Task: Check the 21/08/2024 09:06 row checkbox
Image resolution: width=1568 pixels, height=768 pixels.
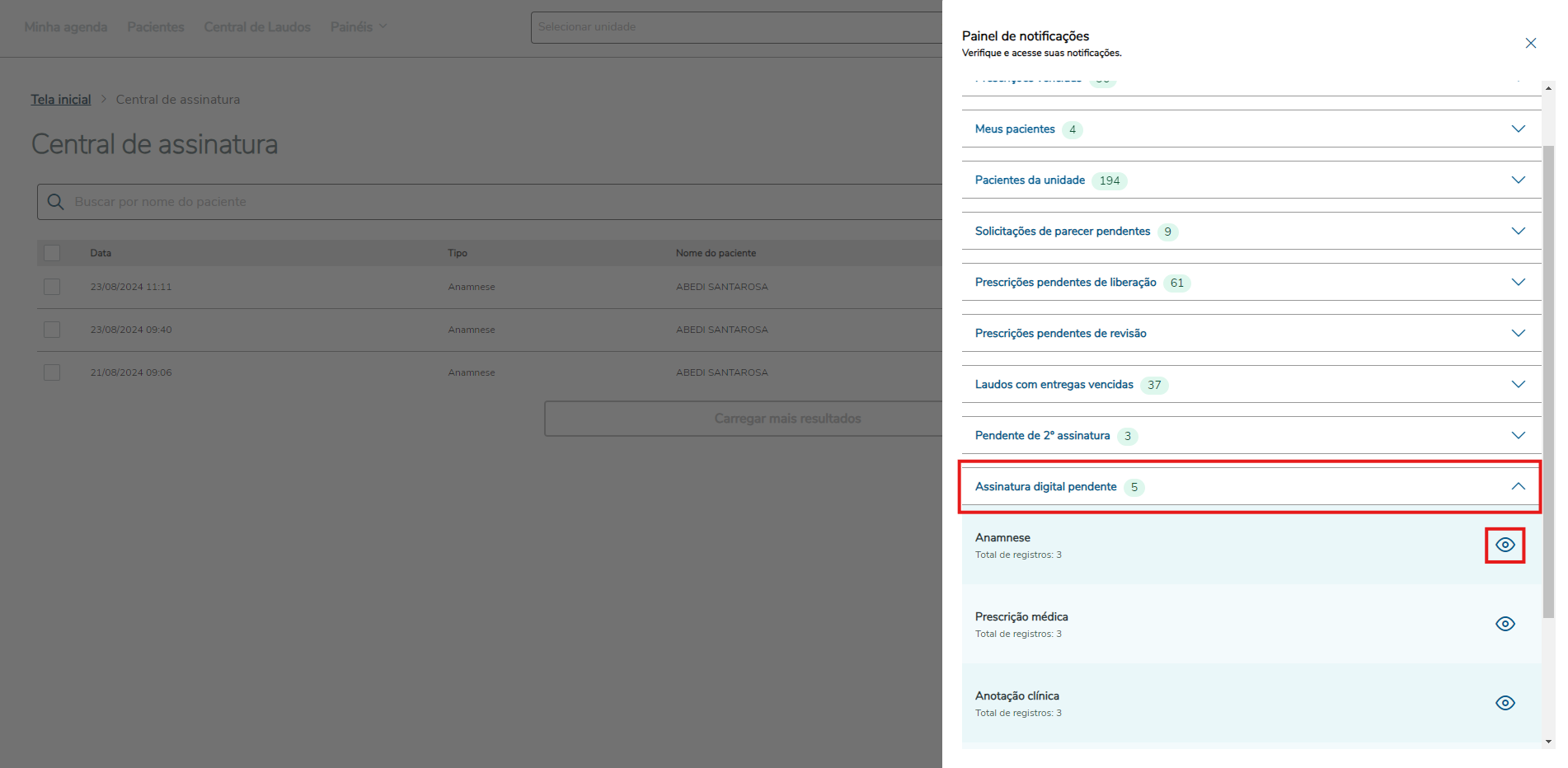Action: pyautogui.click(x=52, y=372)
